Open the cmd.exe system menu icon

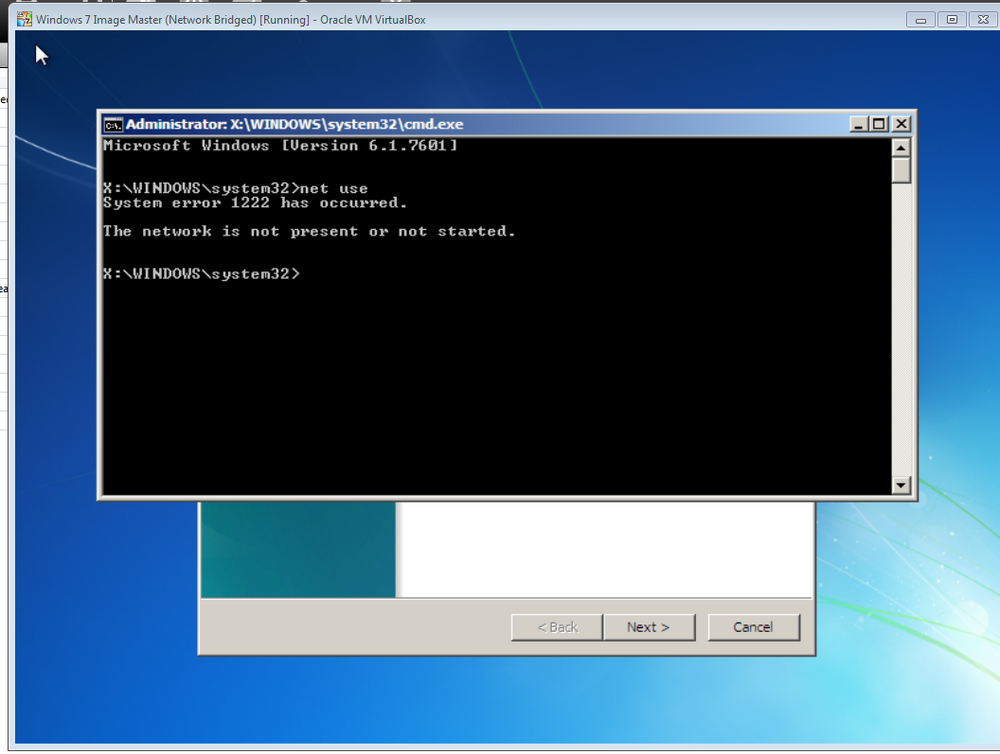tap(113, 124)
